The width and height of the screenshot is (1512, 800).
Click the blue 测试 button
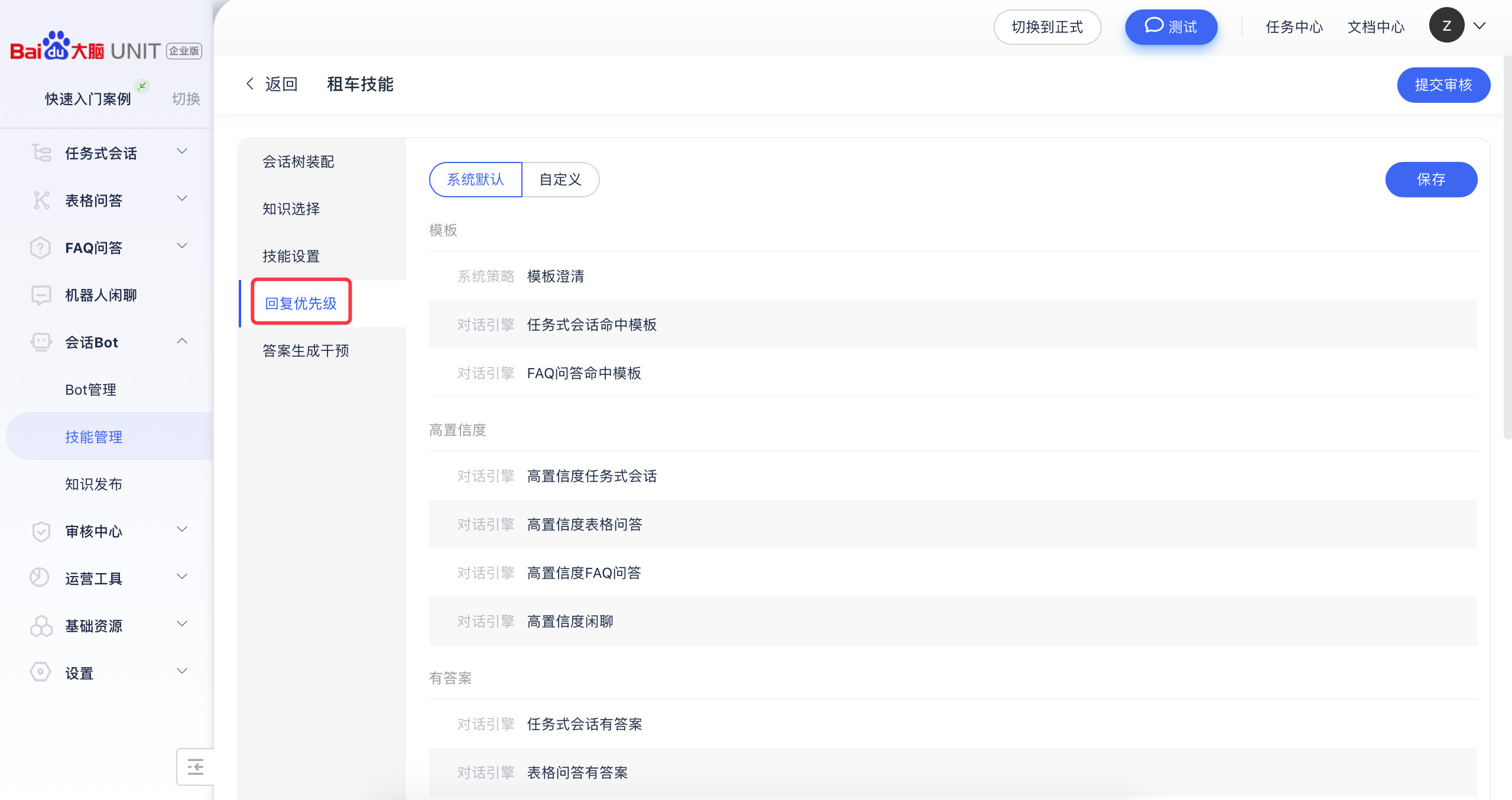(x=1171, y=27)
